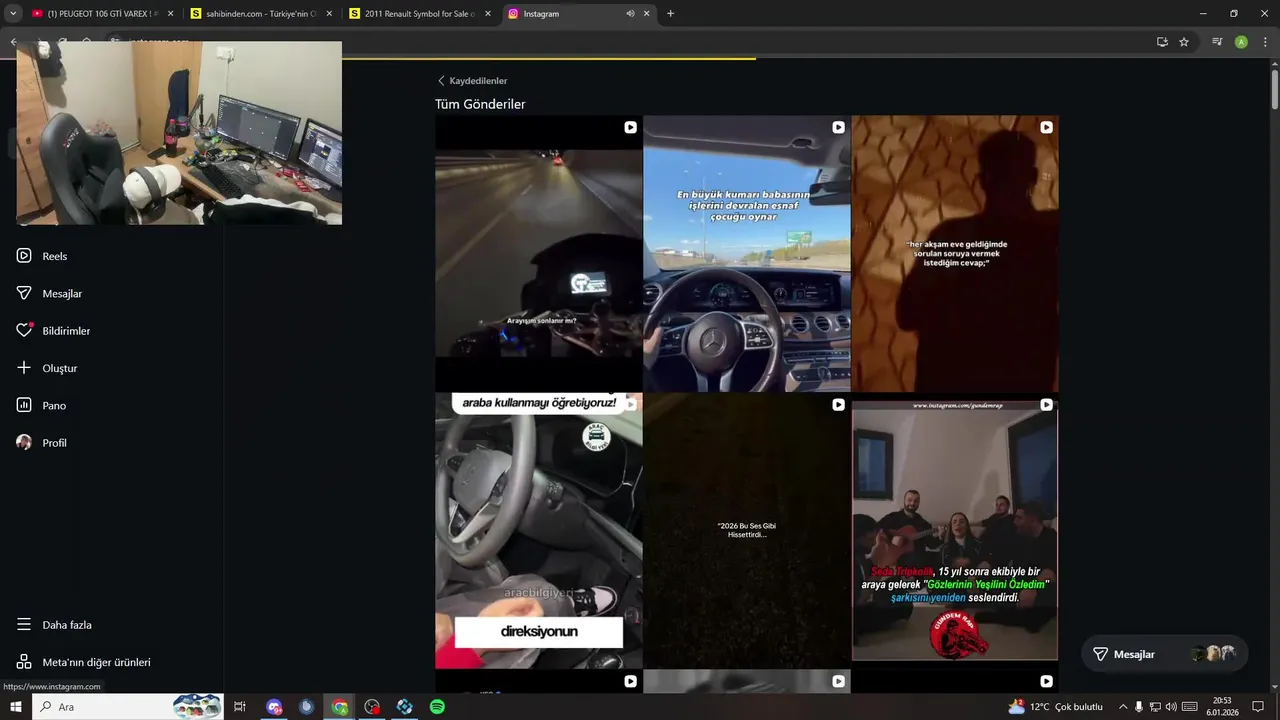Click the install app icon in address bar
Viewport: 1280px width, 720px height.
(1162, 42)
